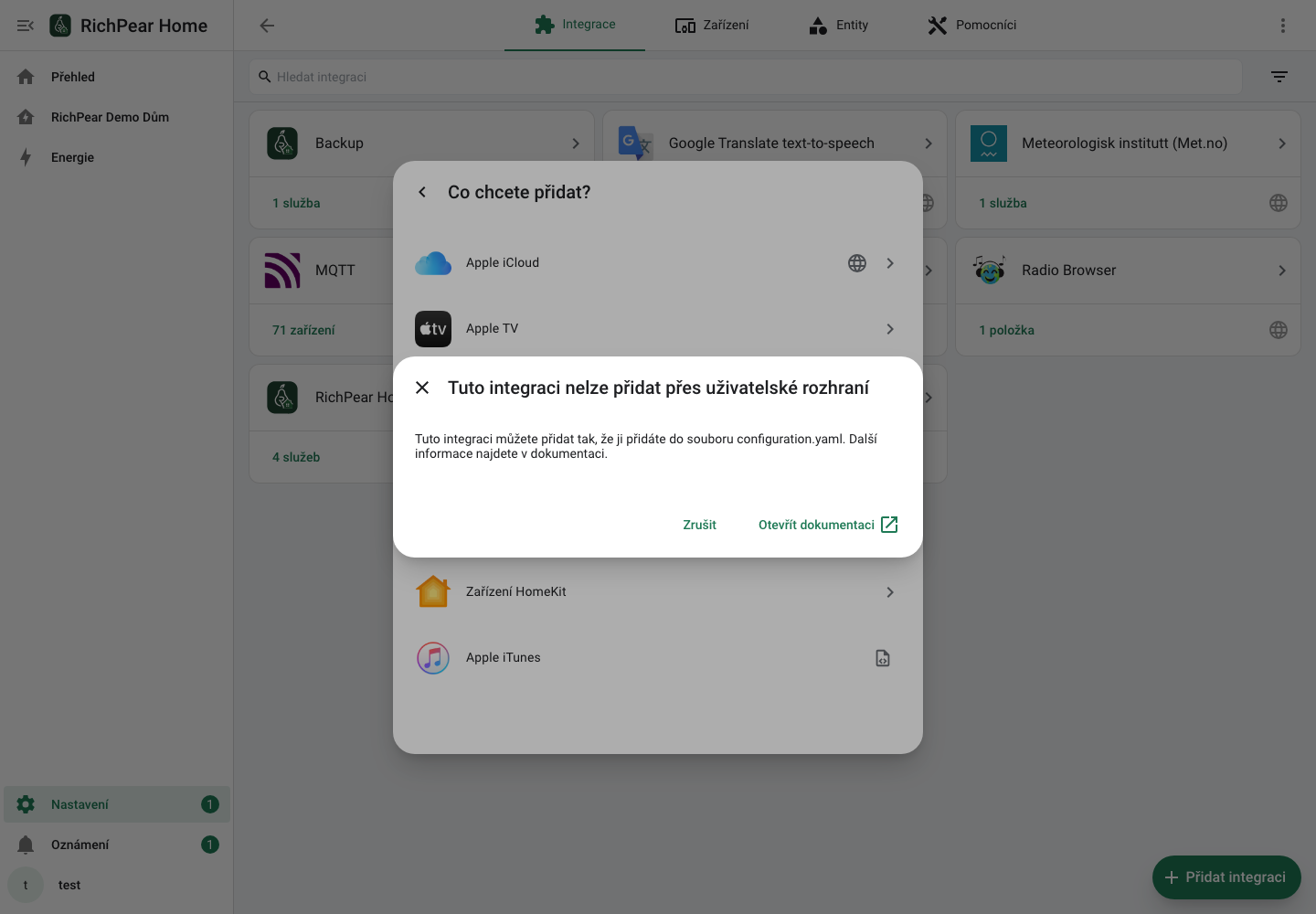Screen dimensions: 1316x914
Task: Close the cannot-add-integration dialog with X
Action: tap(422, 388)
